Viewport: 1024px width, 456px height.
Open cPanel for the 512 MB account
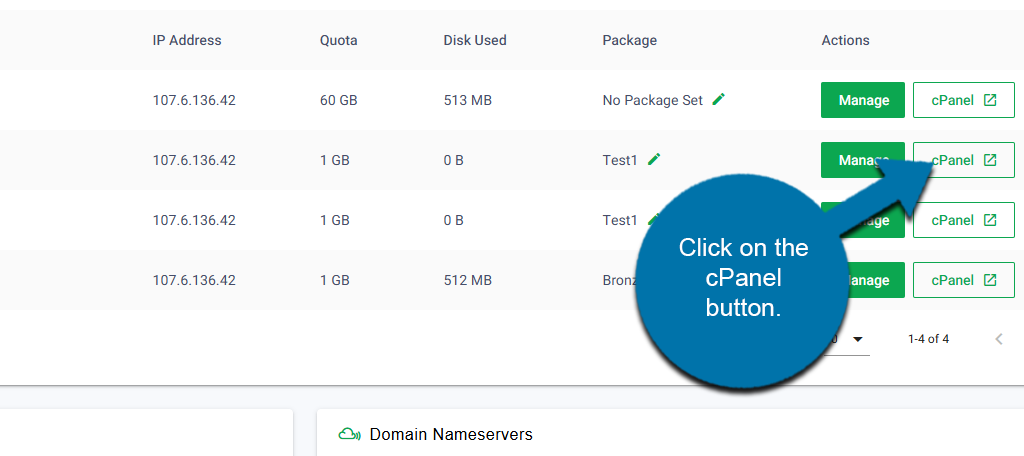963,280
